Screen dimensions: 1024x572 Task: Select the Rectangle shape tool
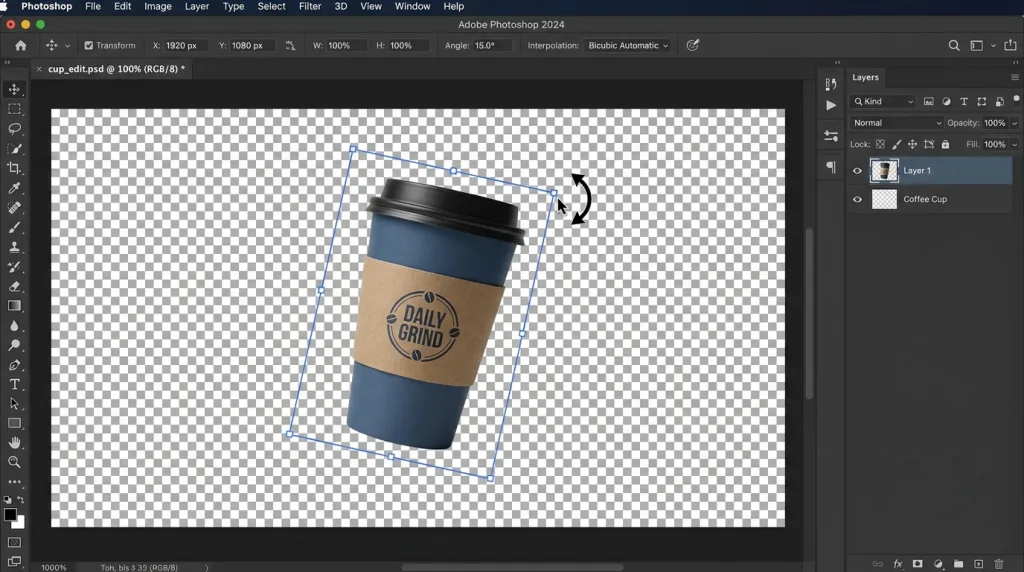(14, 423)
